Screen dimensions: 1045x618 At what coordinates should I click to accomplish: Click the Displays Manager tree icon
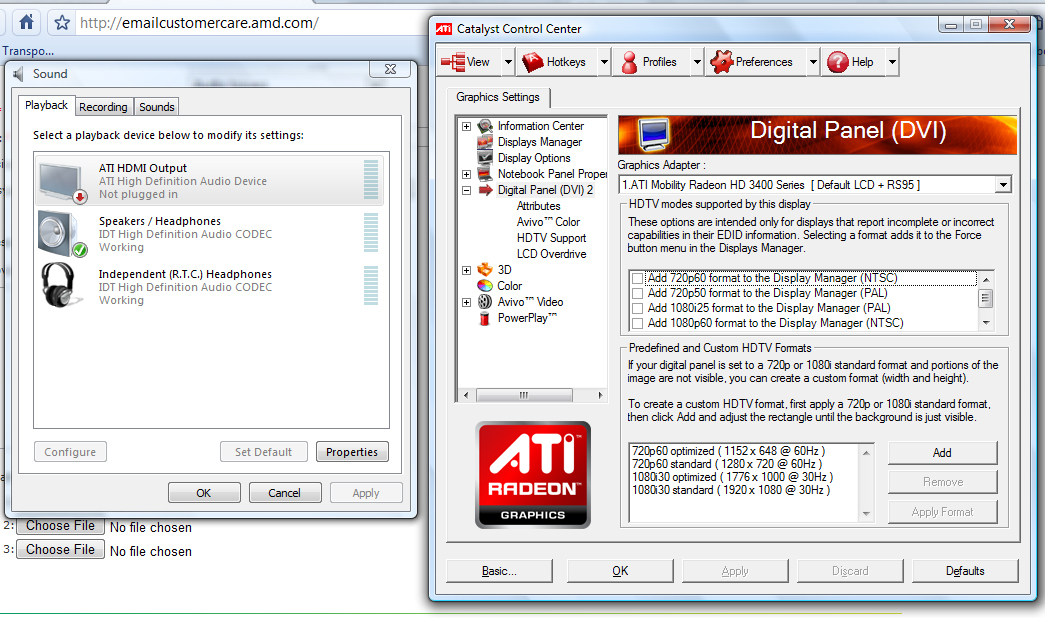[485, 142]
